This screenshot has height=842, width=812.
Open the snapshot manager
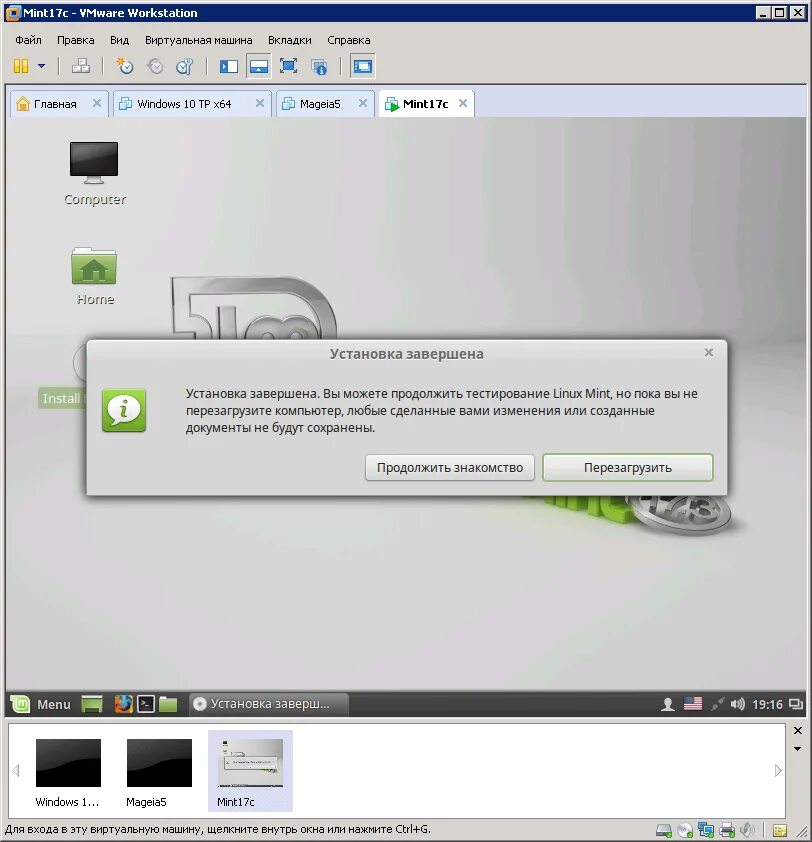[x=185, y=66]
